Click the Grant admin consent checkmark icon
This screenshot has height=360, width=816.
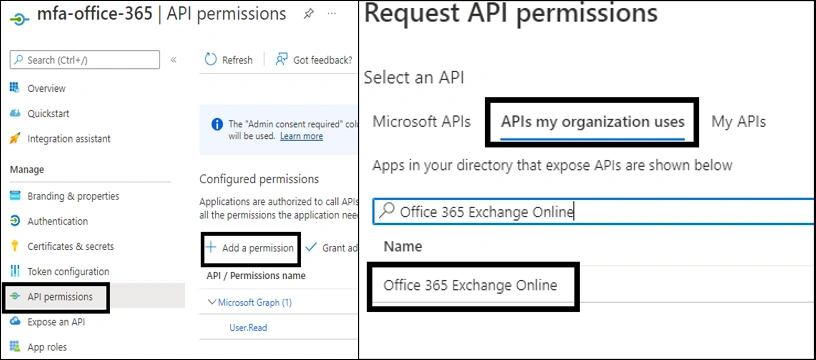pos(311,247)
